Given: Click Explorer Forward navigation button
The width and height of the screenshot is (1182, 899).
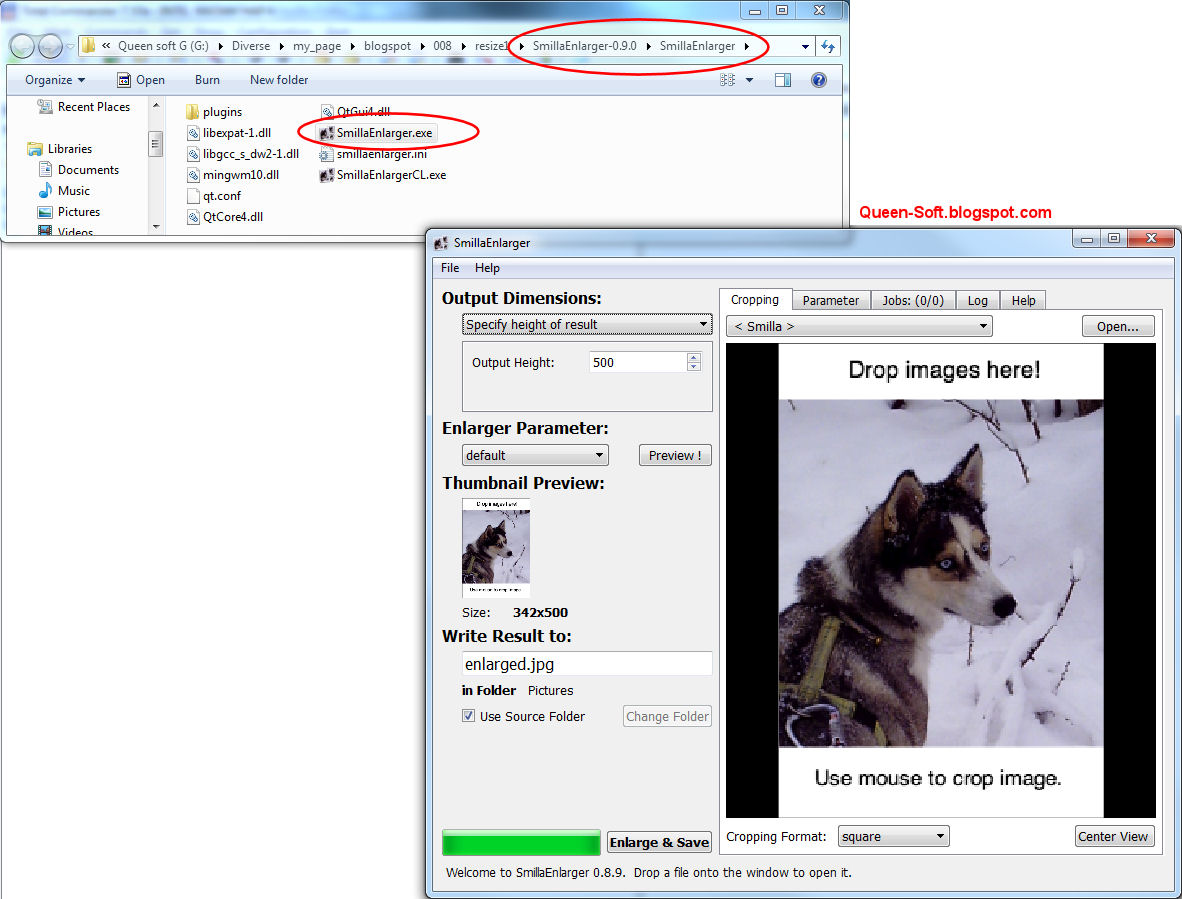Looking at the screenshot, I should click(50, 47).
